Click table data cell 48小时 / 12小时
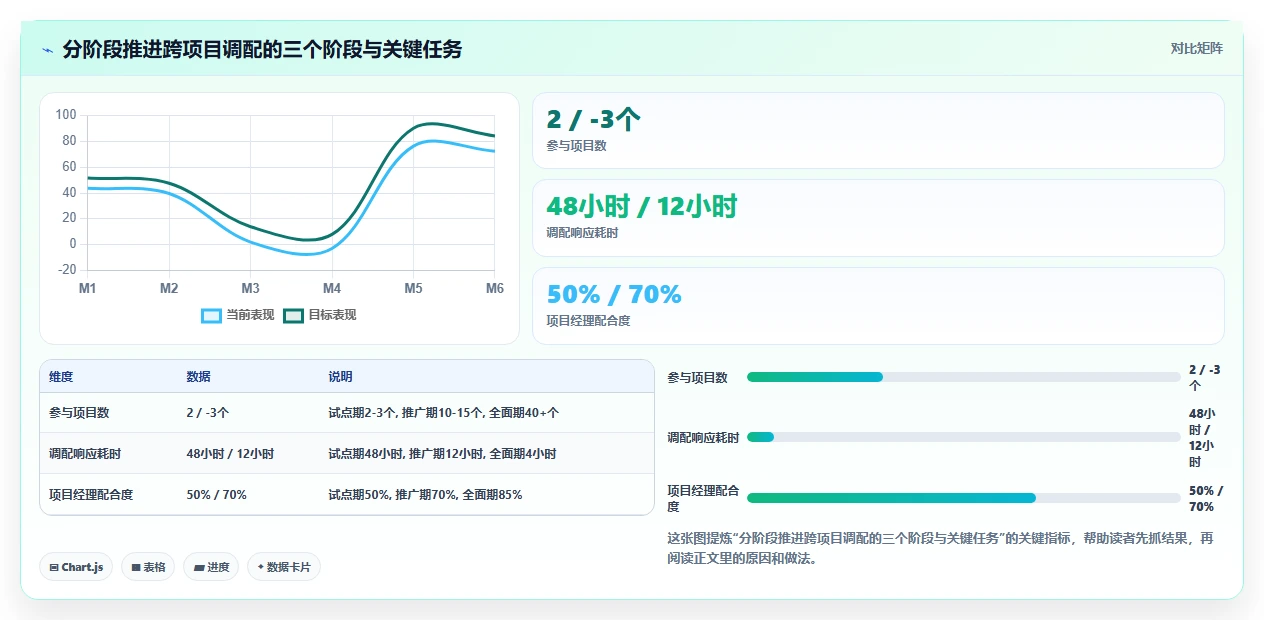 (230, 453)
